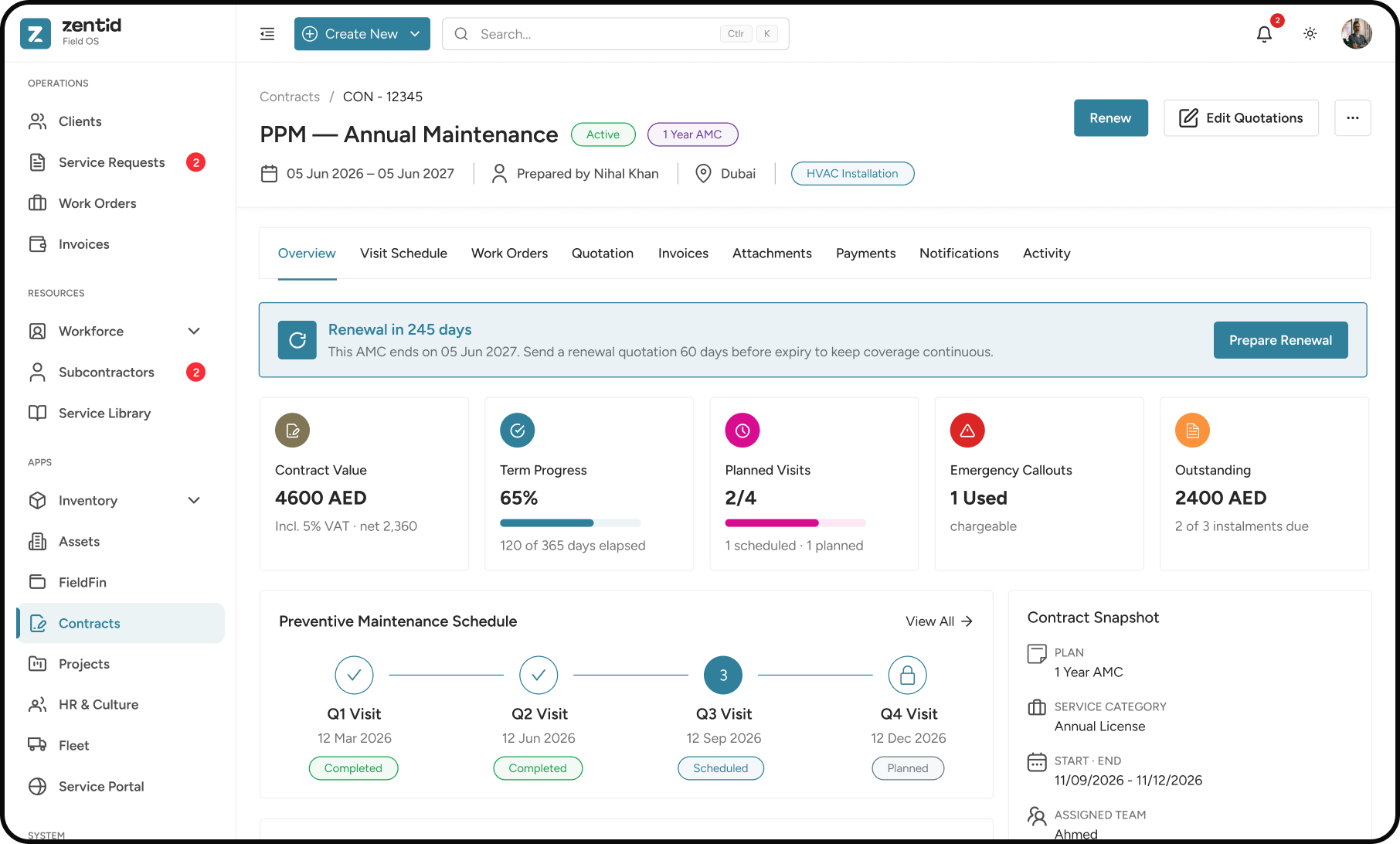Screen dimensions: 1400x844
Task: Click the Term Progress checkmark icon
Action: [x=517, y=431]
